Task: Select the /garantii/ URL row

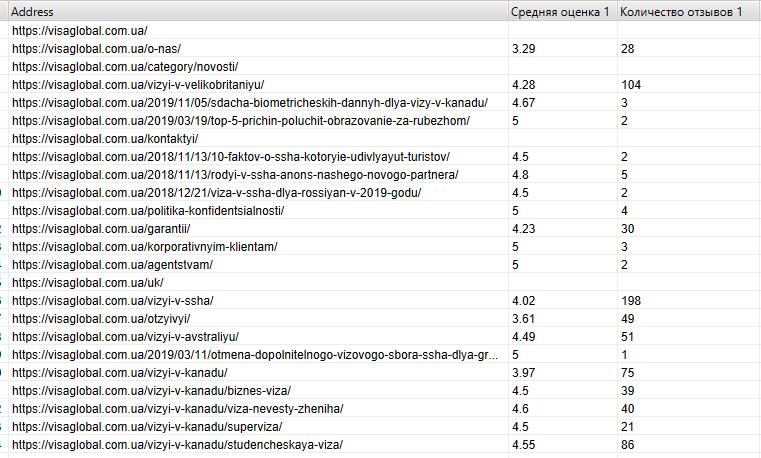Action: [x=101, y=229]
